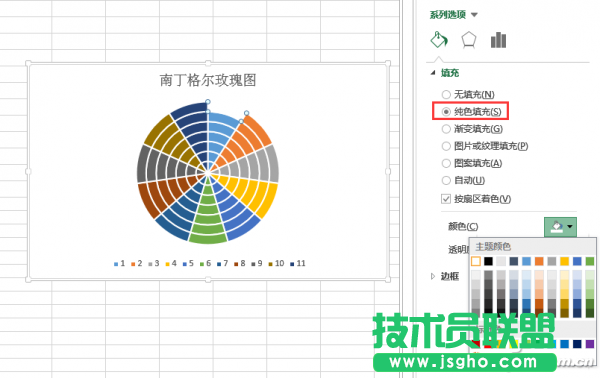
Task: Pick the medium gray theme color swatch
Action: (552, 261)
